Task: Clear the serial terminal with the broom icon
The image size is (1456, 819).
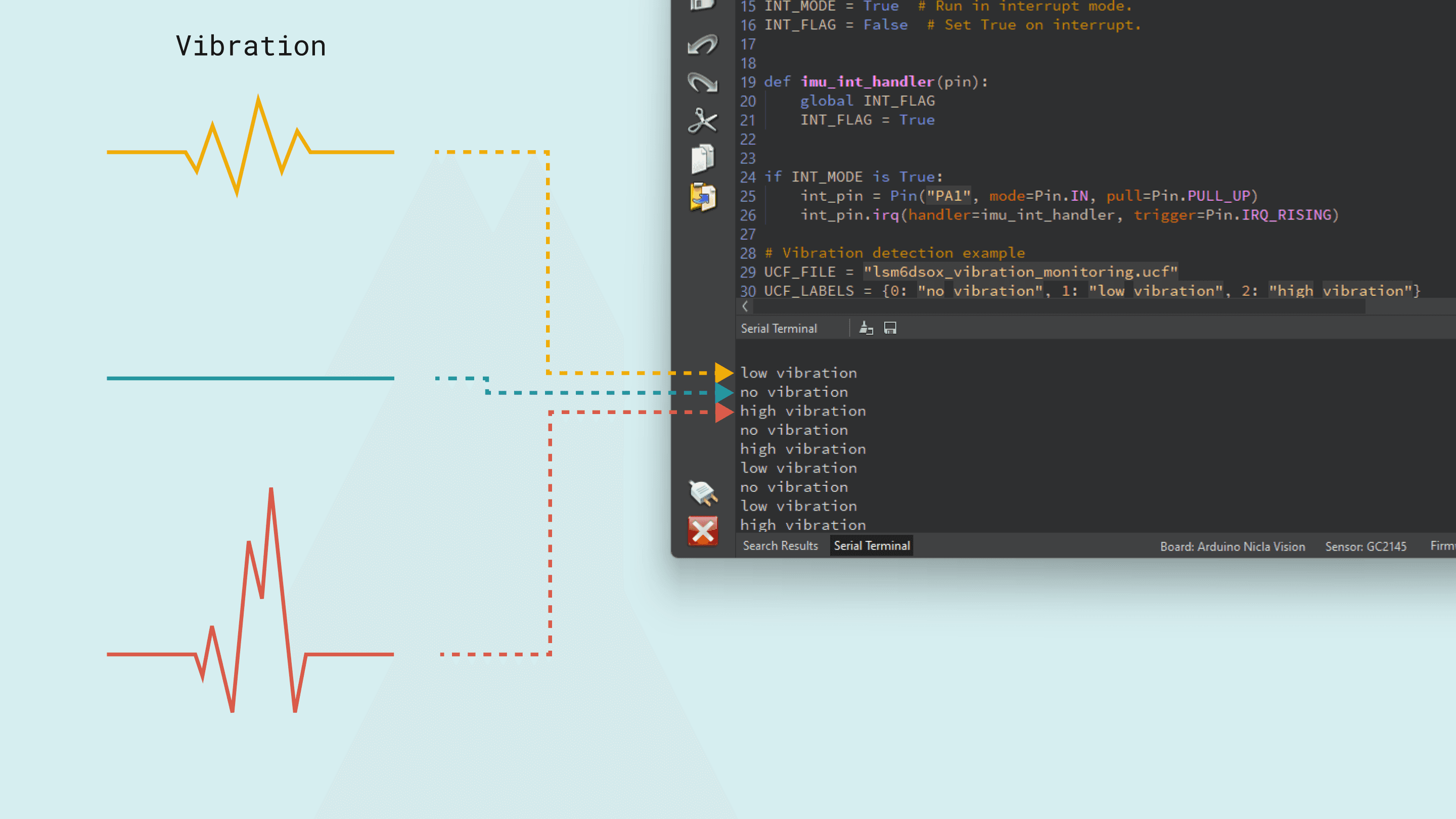Action: point(866,328)
